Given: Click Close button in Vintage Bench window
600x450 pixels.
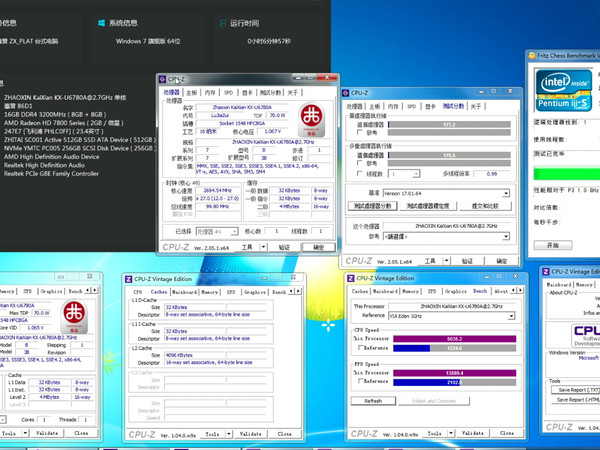Looking at the screenshot, I should tap(507, 433).
